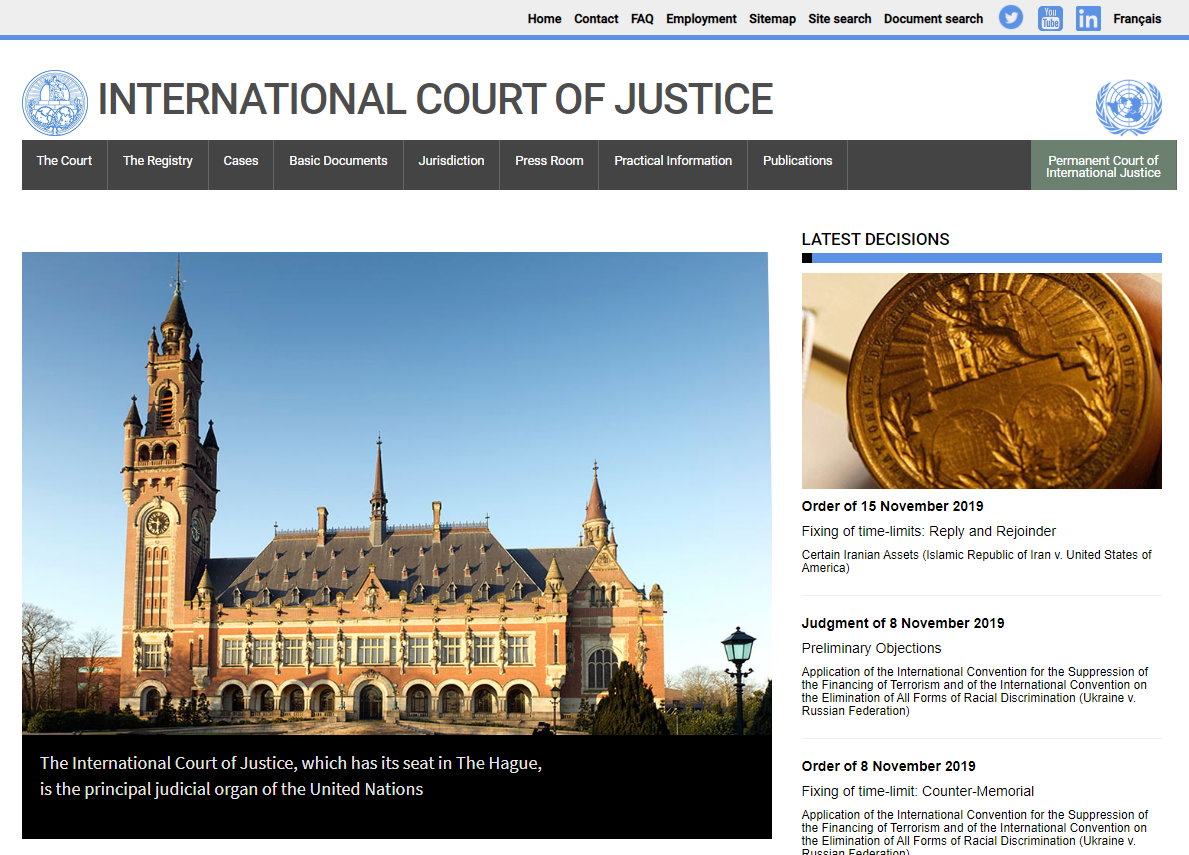1189x855 pixels.
Task: Open Document search
Action: coord(933,19)
